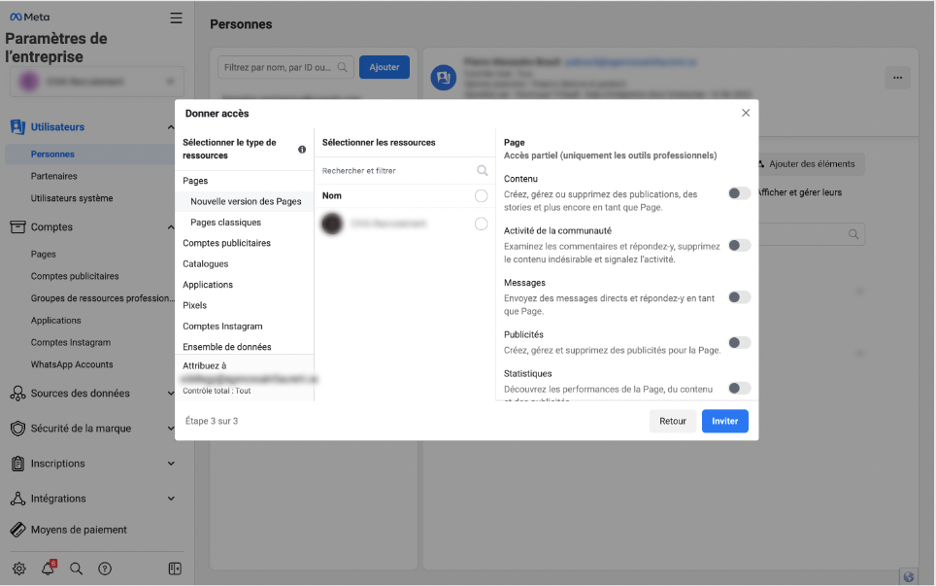Click the search icon in Rechercher et filtrer
Image resolution: width=936 pixels, height=586 pixels.
pyautogui.click(x=482, y=171)
